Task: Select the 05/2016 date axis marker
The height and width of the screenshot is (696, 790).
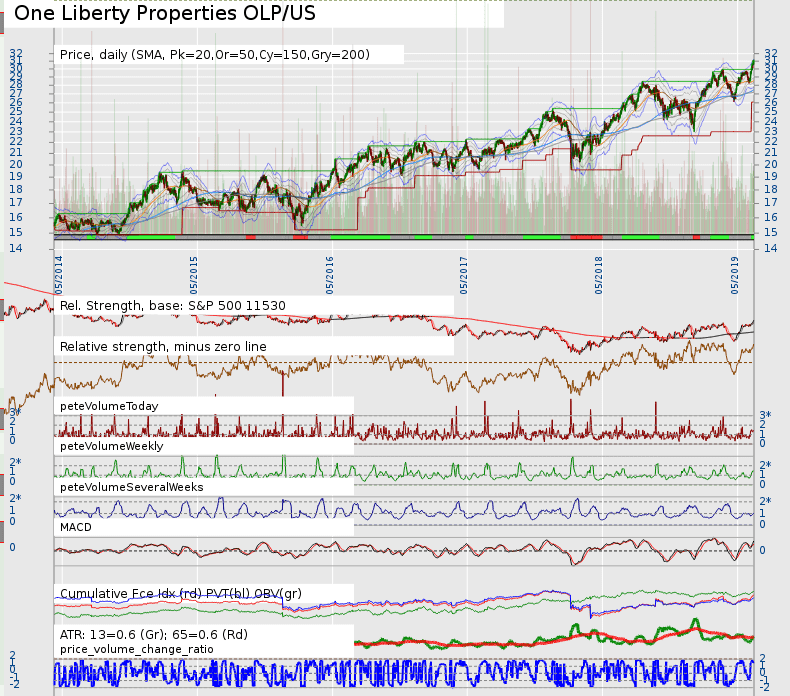Action: (x=330, y=275)
